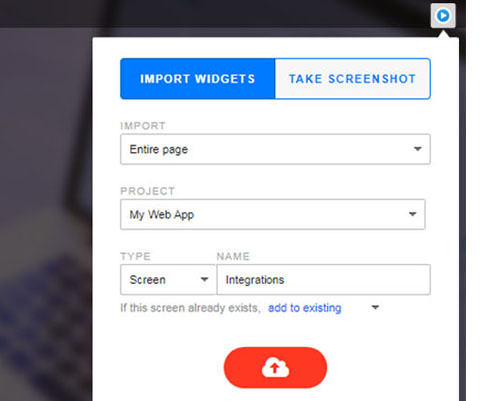Click the TYPE field label
500x401 pixels.
(136, 256)
